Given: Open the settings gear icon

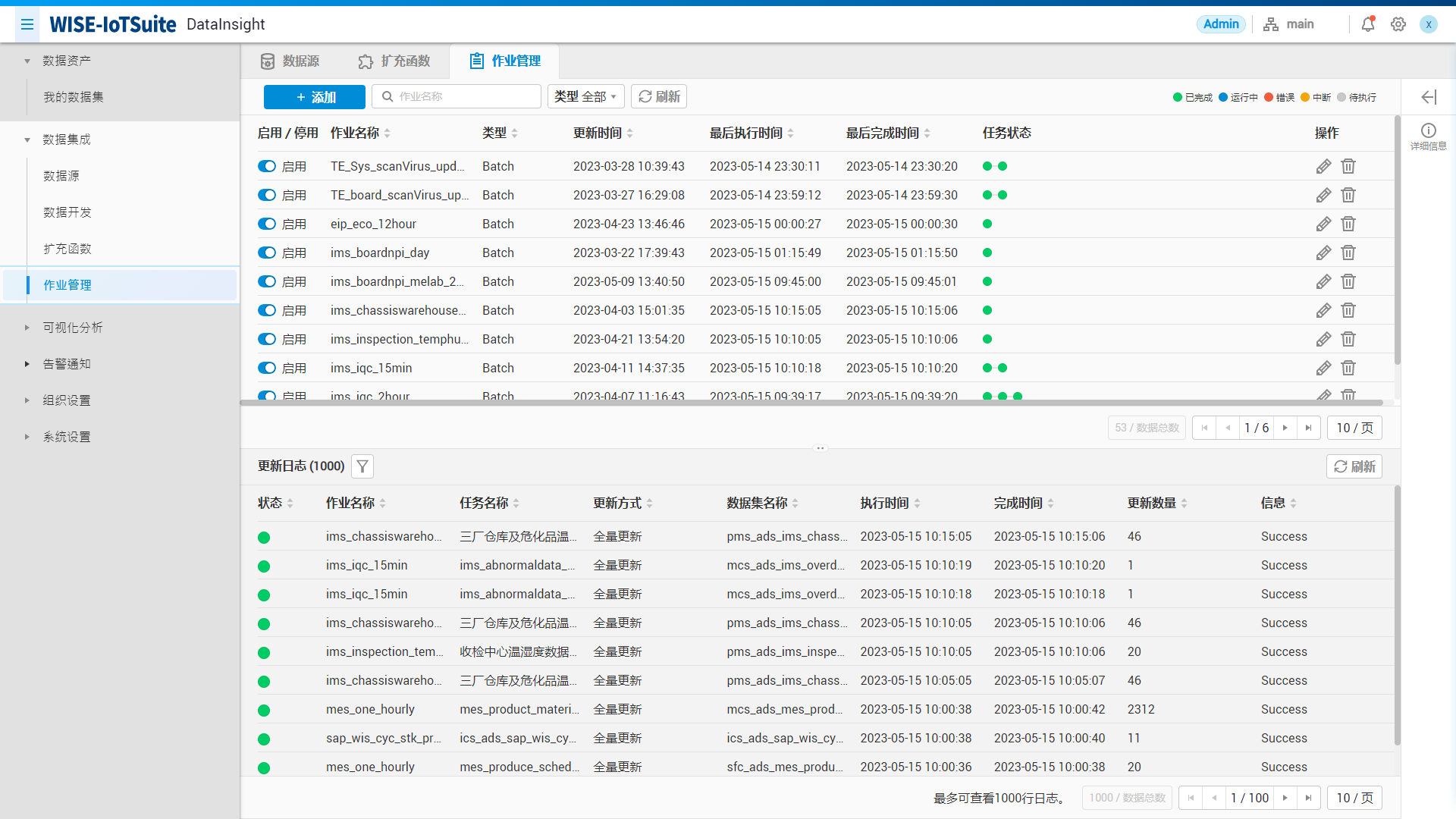Looking at the screenshot, I should coord(1398,24).
